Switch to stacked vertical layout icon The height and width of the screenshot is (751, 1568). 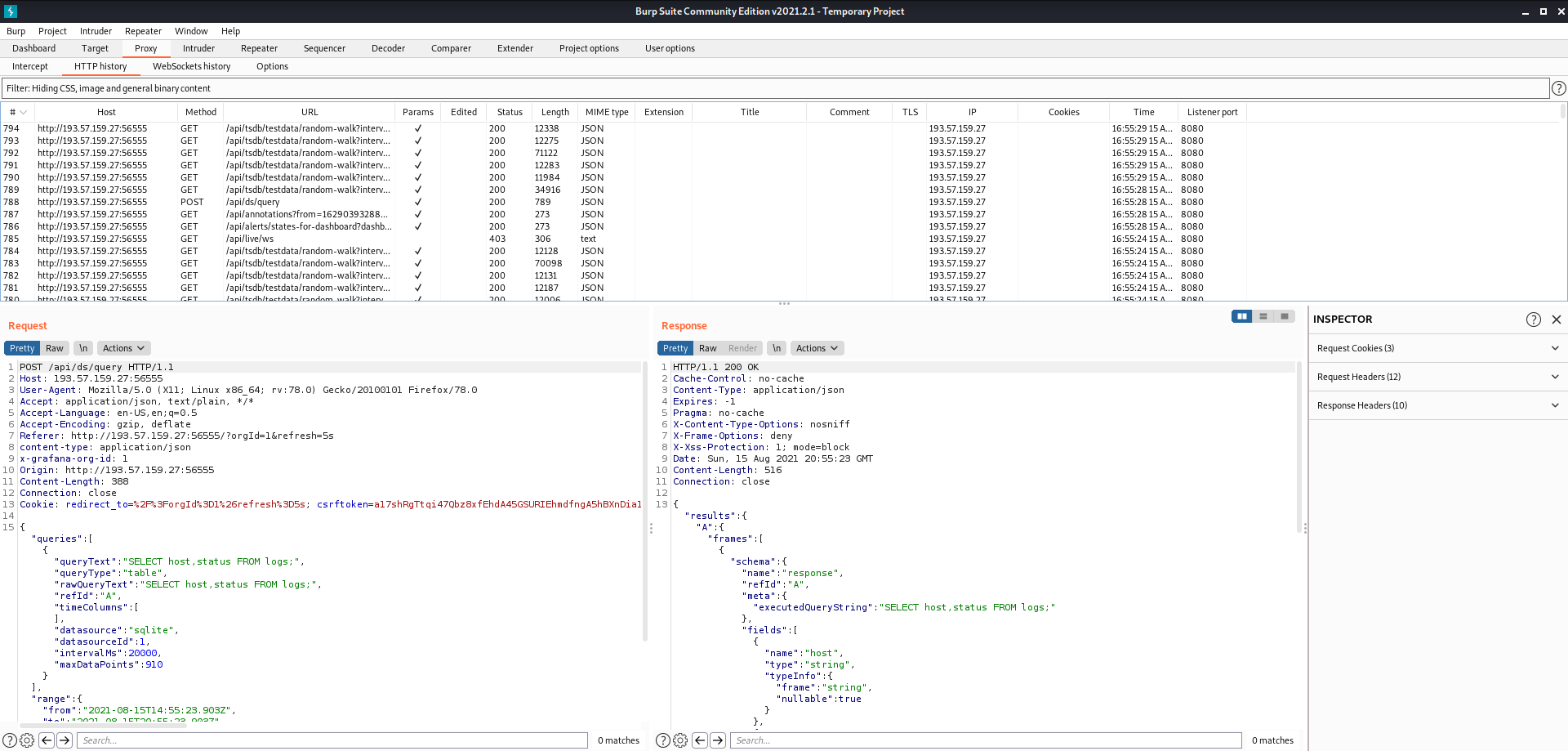click(1263, 316)
